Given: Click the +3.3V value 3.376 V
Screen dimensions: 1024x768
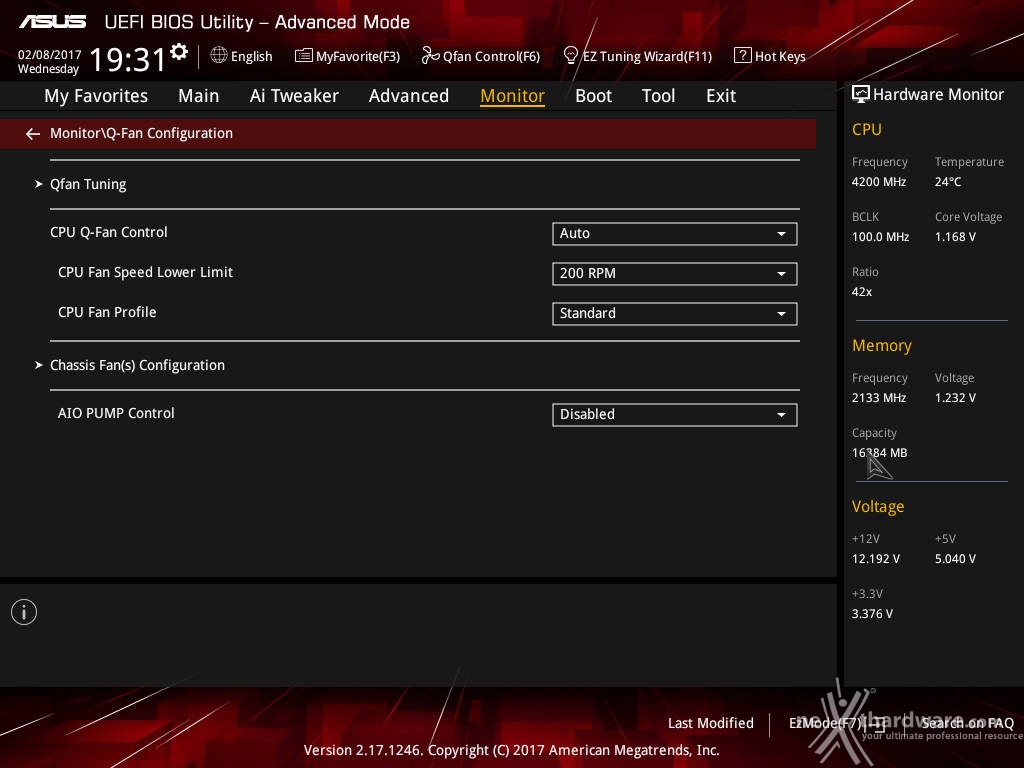Looking at the screenshot, I should click(872, 614).
